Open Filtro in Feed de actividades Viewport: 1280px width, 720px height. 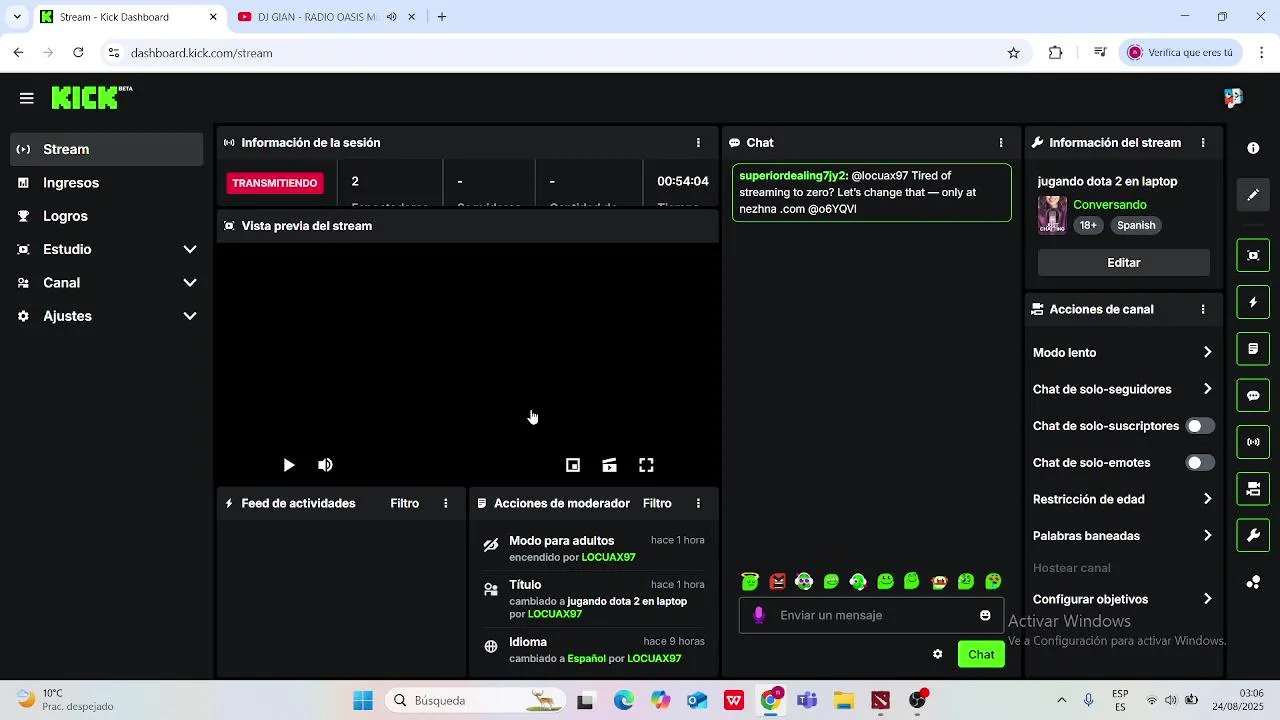(405, 503)
